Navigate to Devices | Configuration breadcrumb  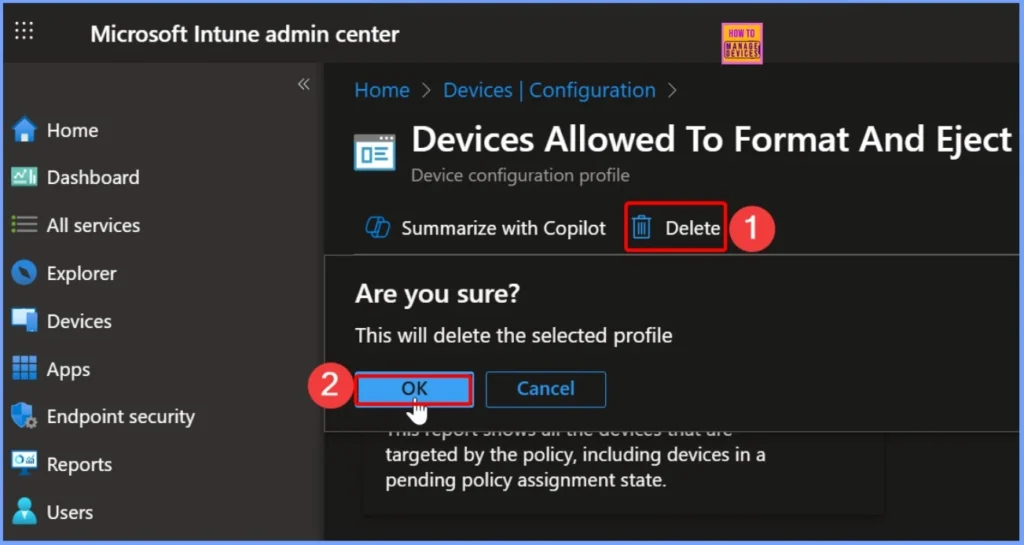click(x=549, y=90)
